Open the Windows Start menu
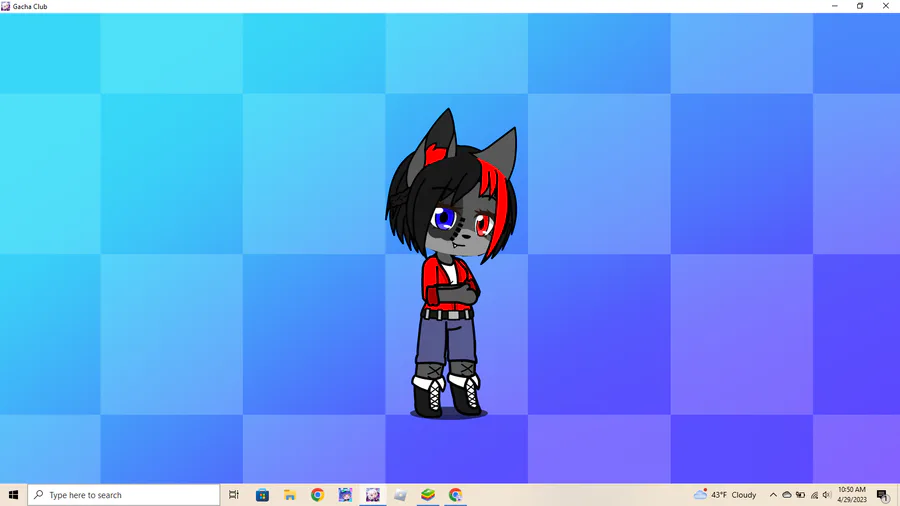Viewport: 900px width, 506px height. click(13, 495)
